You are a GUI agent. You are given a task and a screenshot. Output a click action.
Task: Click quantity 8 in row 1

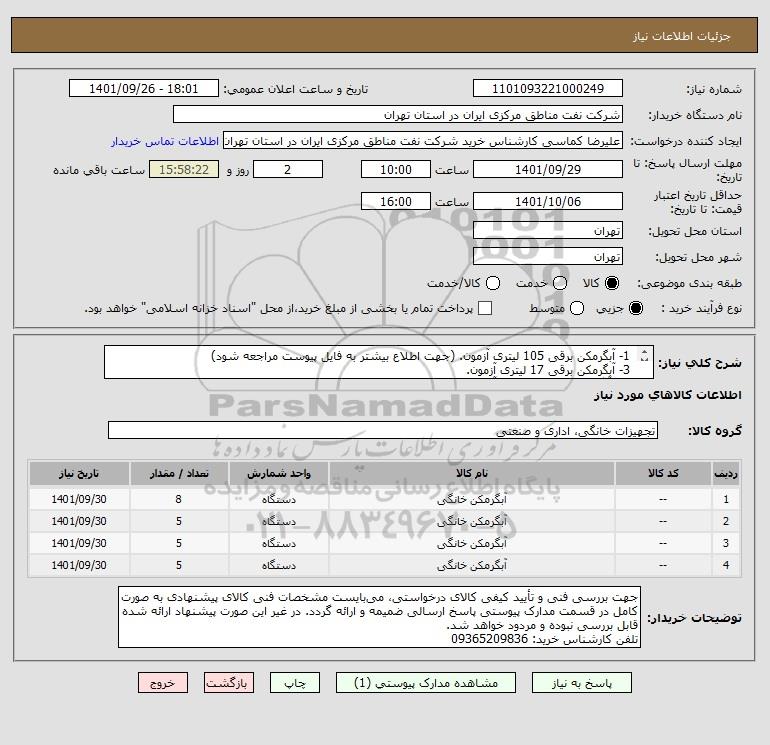pyautogui.click(x=179, y=499)
